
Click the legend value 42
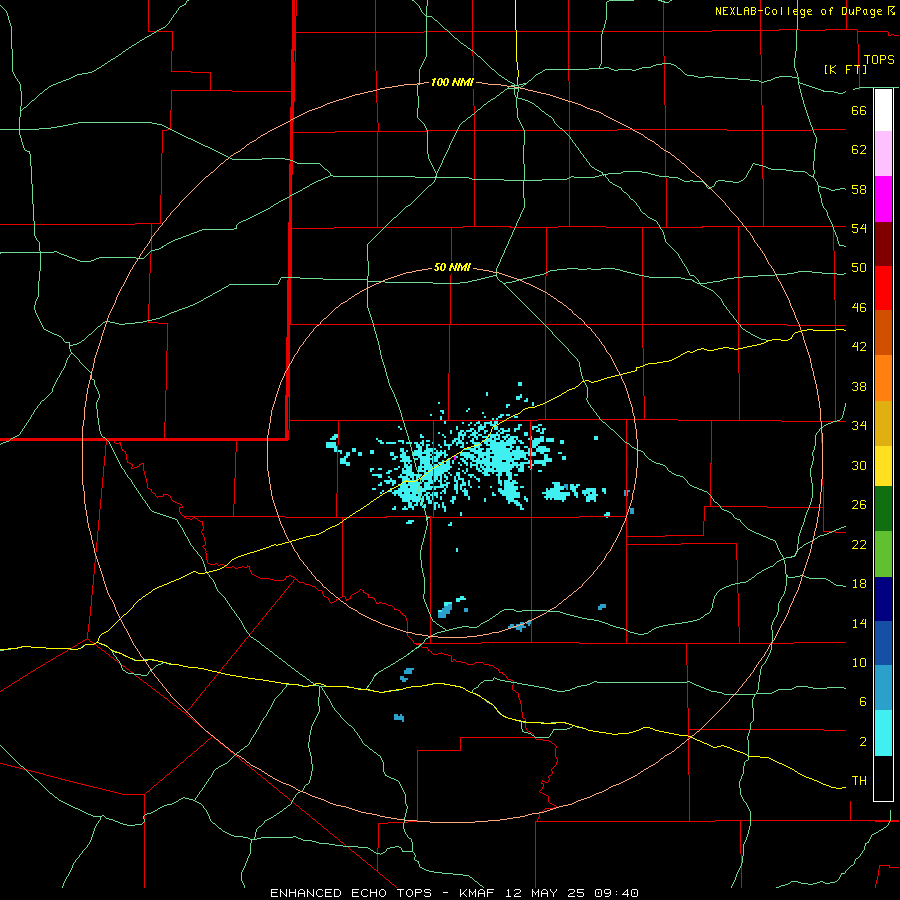859,347
